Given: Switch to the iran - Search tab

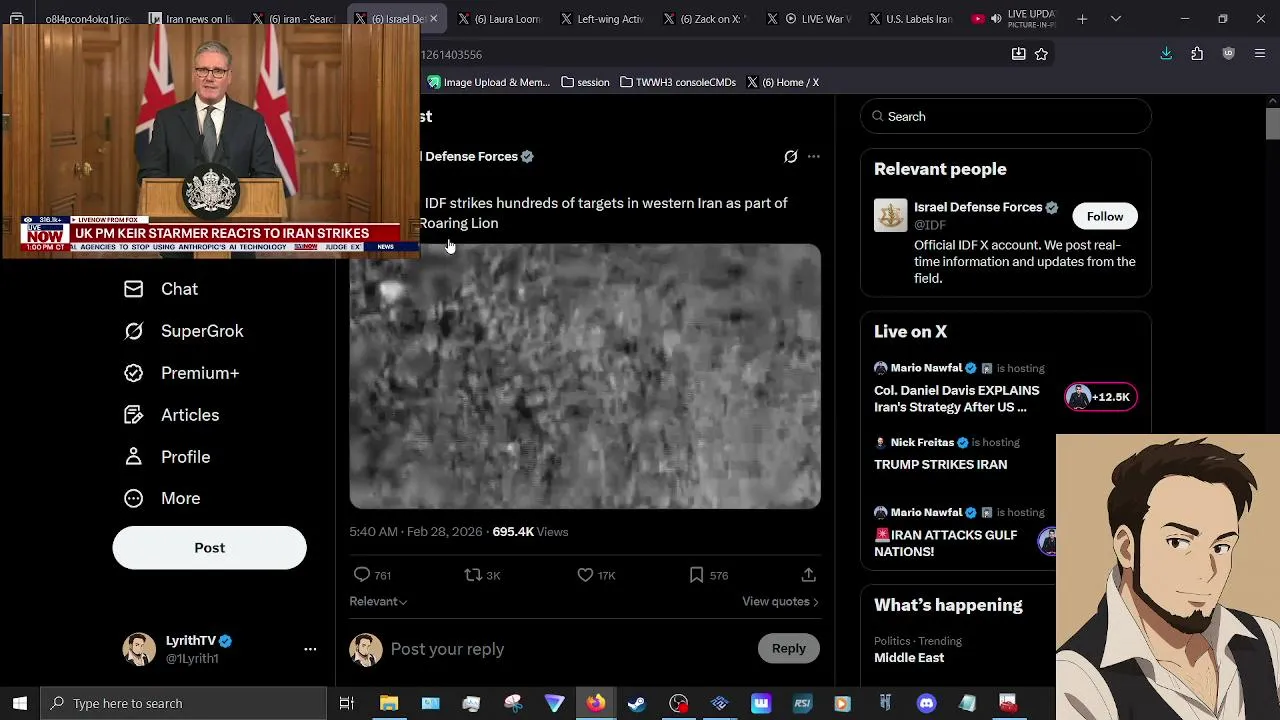Looking at the screenshot, I should pos(294,18).
